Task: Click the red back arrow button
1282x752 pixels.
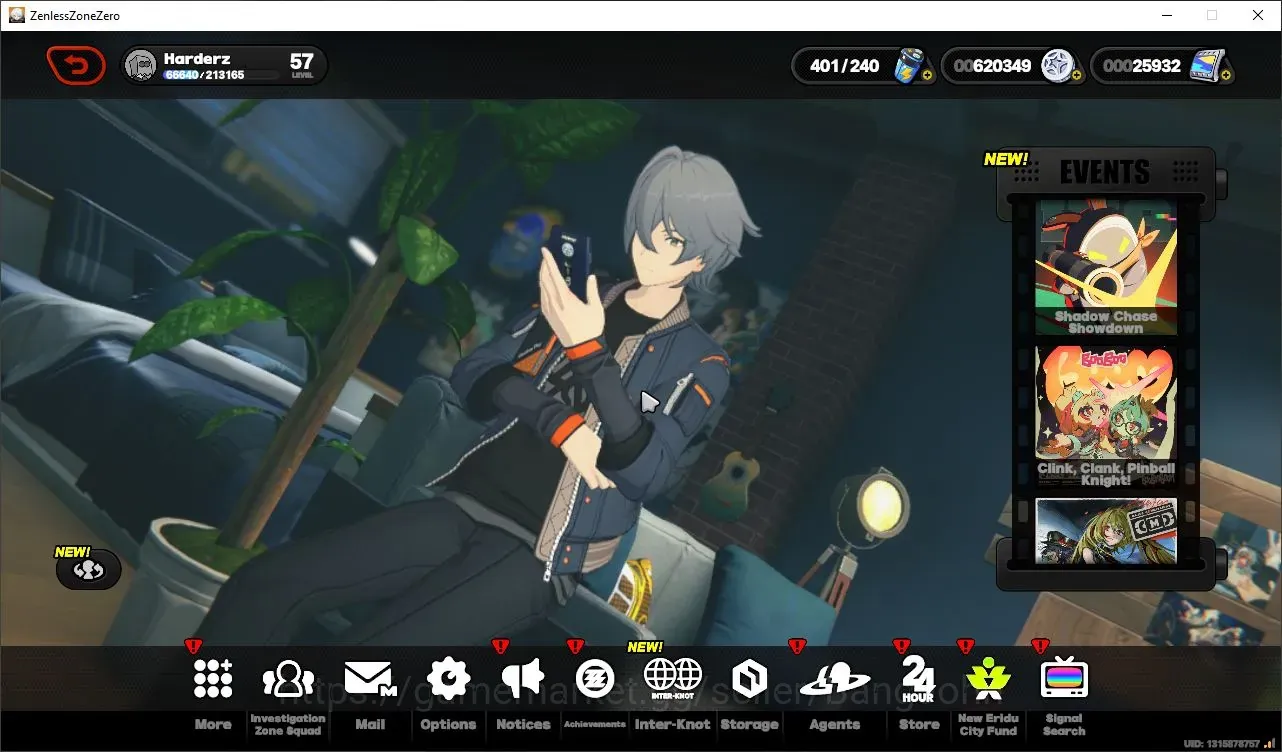Action: click(76, 66)
